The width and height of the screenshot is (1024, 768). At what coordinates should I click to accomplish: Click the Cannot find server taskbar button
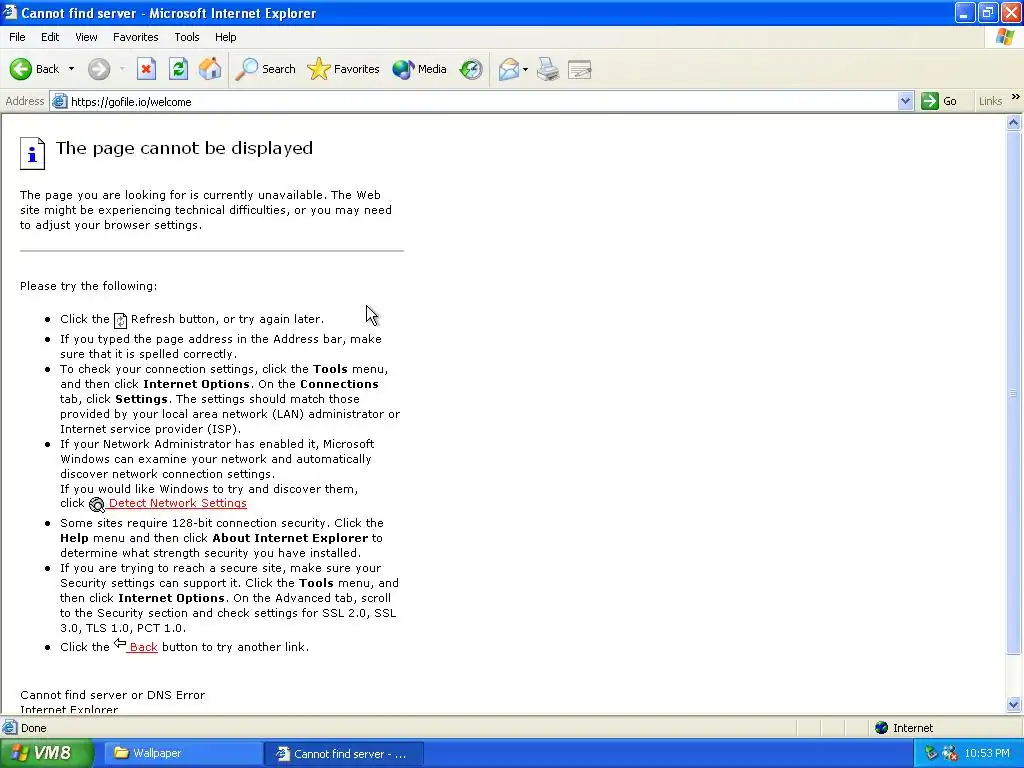click(x=344, y=754)
